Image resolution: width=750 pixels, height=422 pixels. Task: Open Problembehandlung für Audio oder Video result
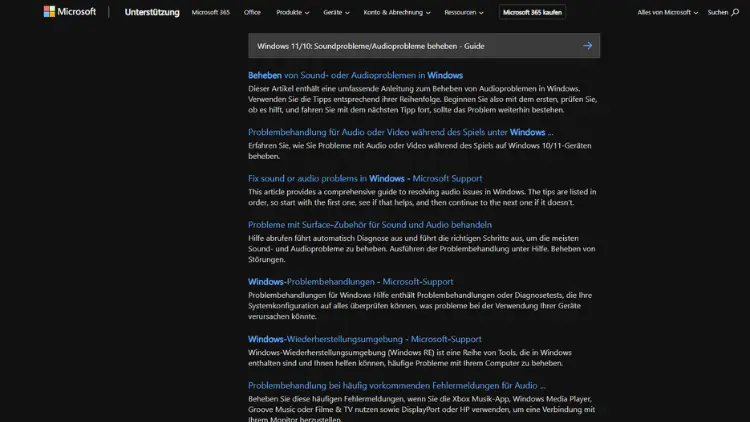coord(400,132)
